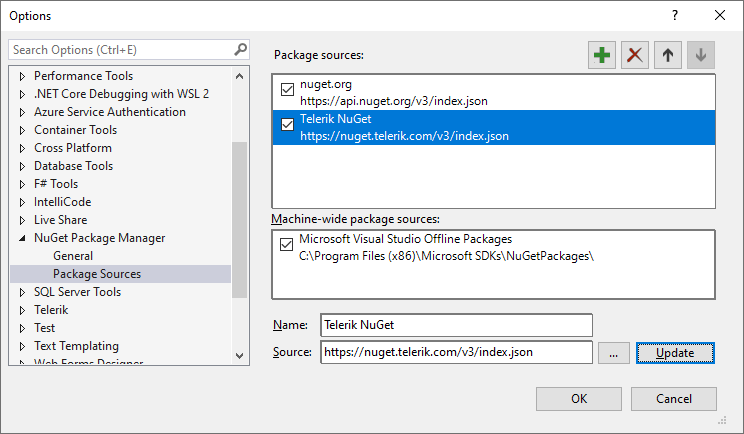Move selected package source up
The height and width of the screenshot is (434, 744).
(668, 55)
